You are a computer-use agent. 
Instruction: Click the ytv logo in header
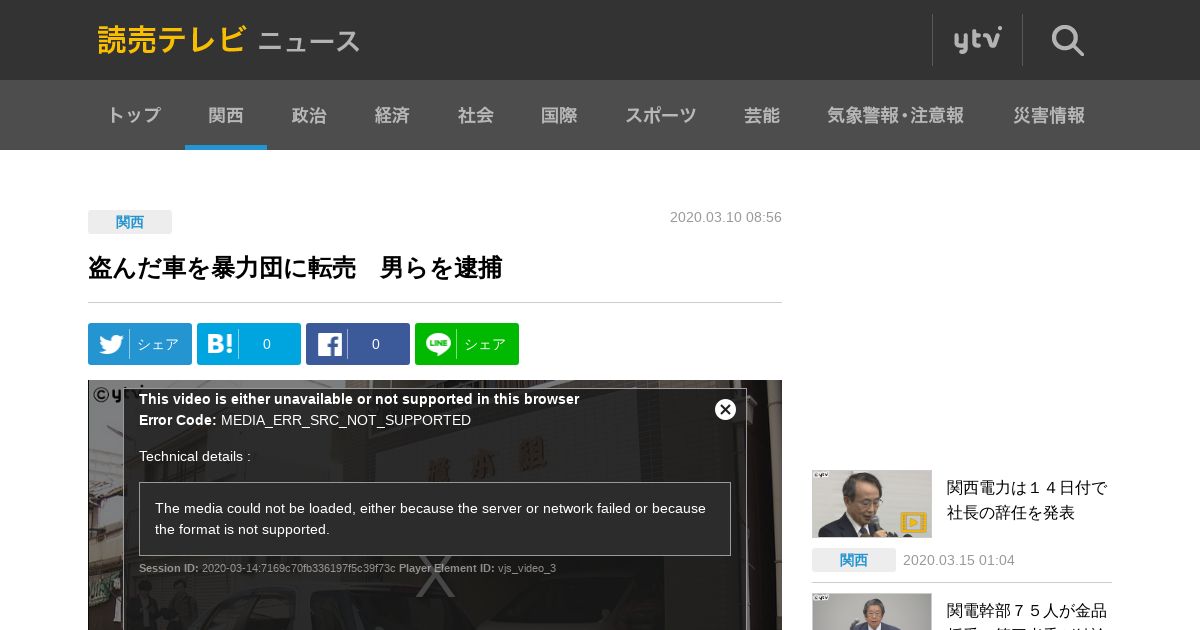pyautogui.click(x=977, y=40)
